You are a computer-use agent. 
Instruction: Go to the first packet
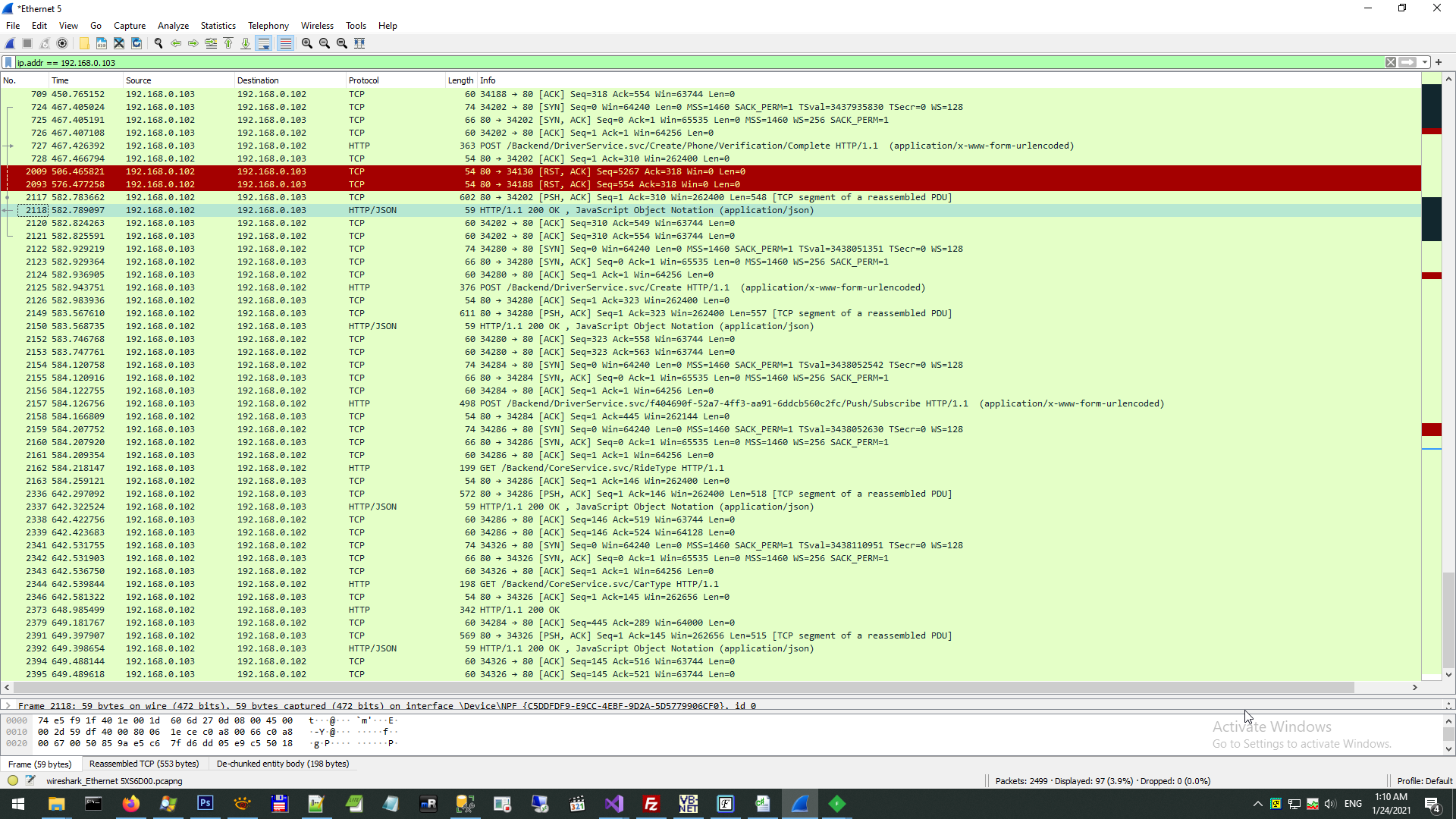tap(228, 43)
